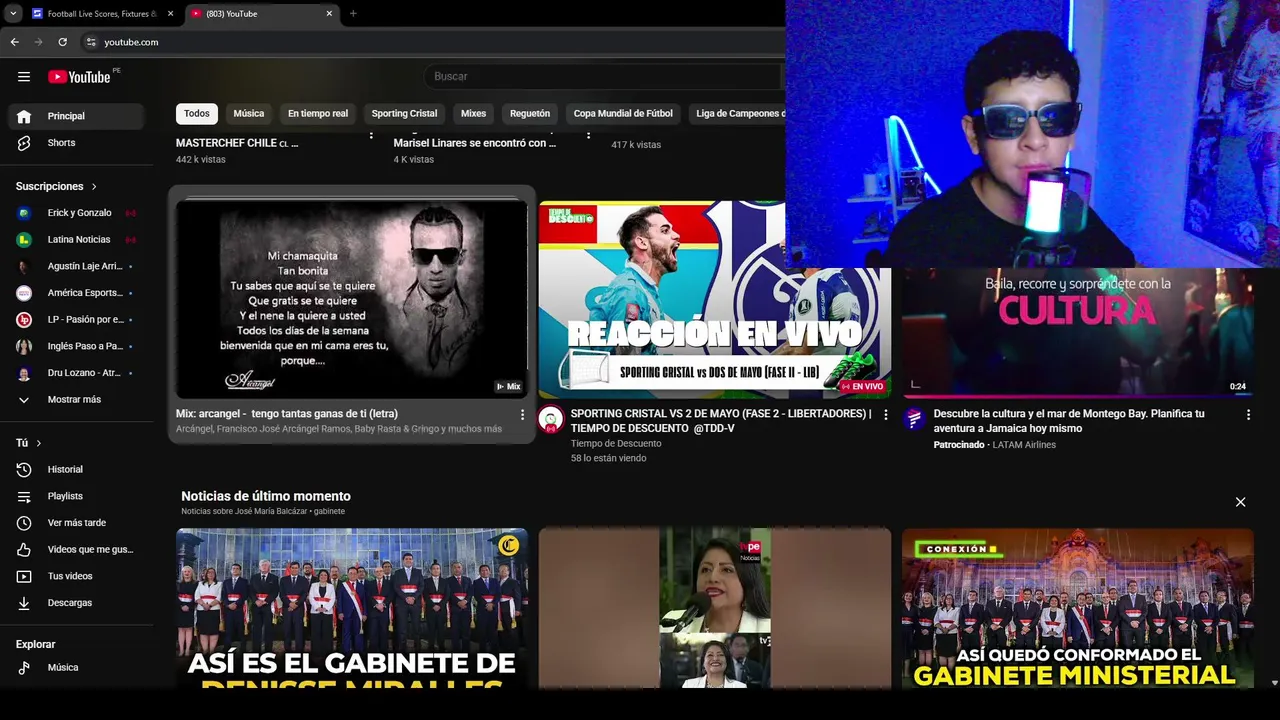
Task: Open options for Marisel Linares video
Action: [x=588, y=135]
